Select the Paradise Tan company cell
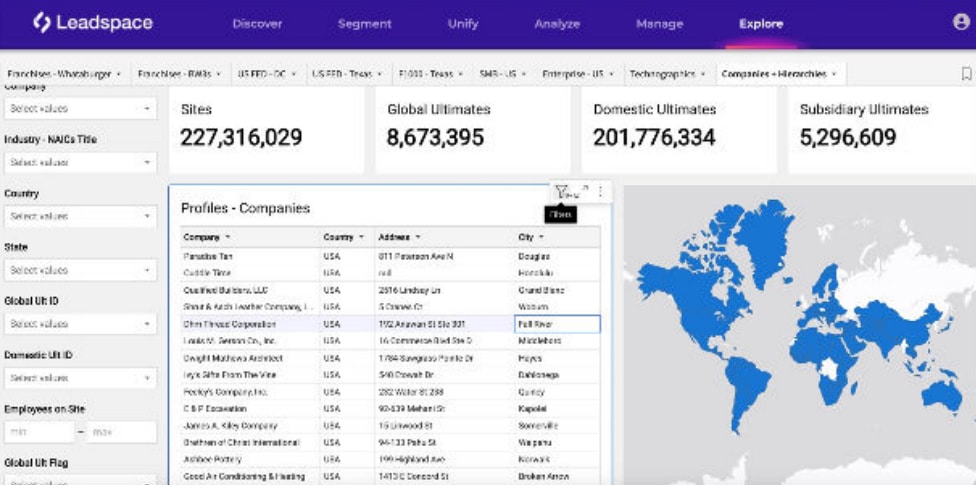The width and height of the screenshot is (976, 487). [x=251, y=257]
